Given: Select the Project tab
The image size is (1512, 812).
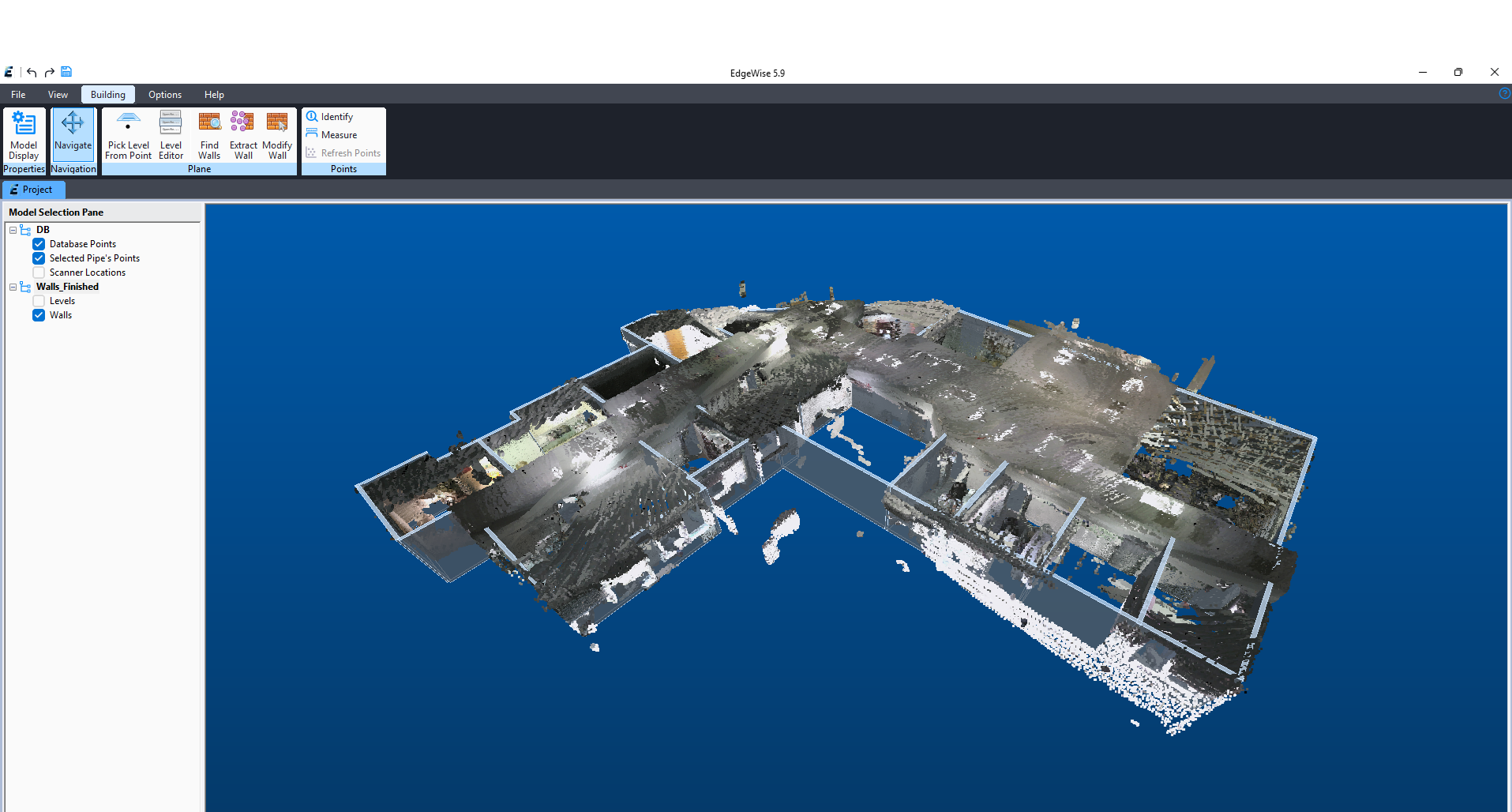Looking at the screenshot, I should 34,190.
